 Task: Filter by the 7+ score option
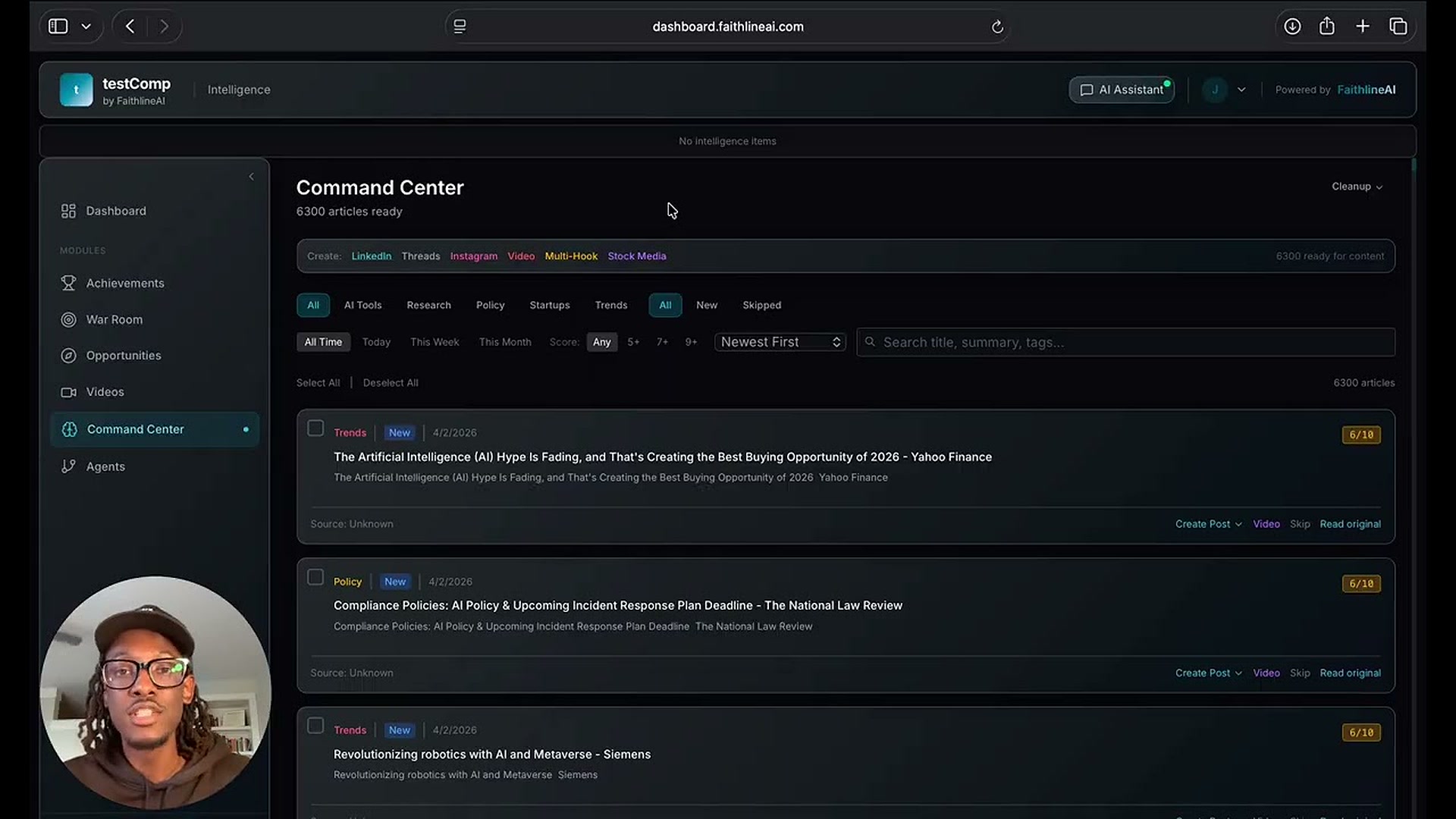pyautogui.click(x=662, y=342)
